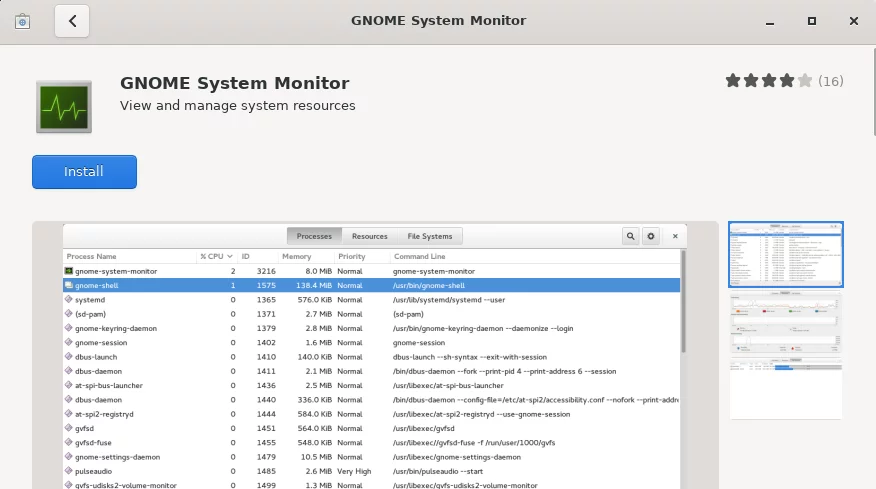The width and height of the screenshot is (876, 489).
Task: Click the highlighted gnome-shell row
Action: click(372, 286)
